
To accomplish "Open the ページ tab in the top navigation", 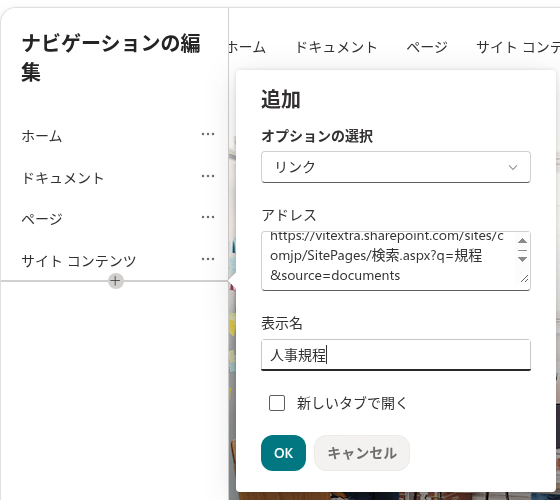I will [427, 47].
